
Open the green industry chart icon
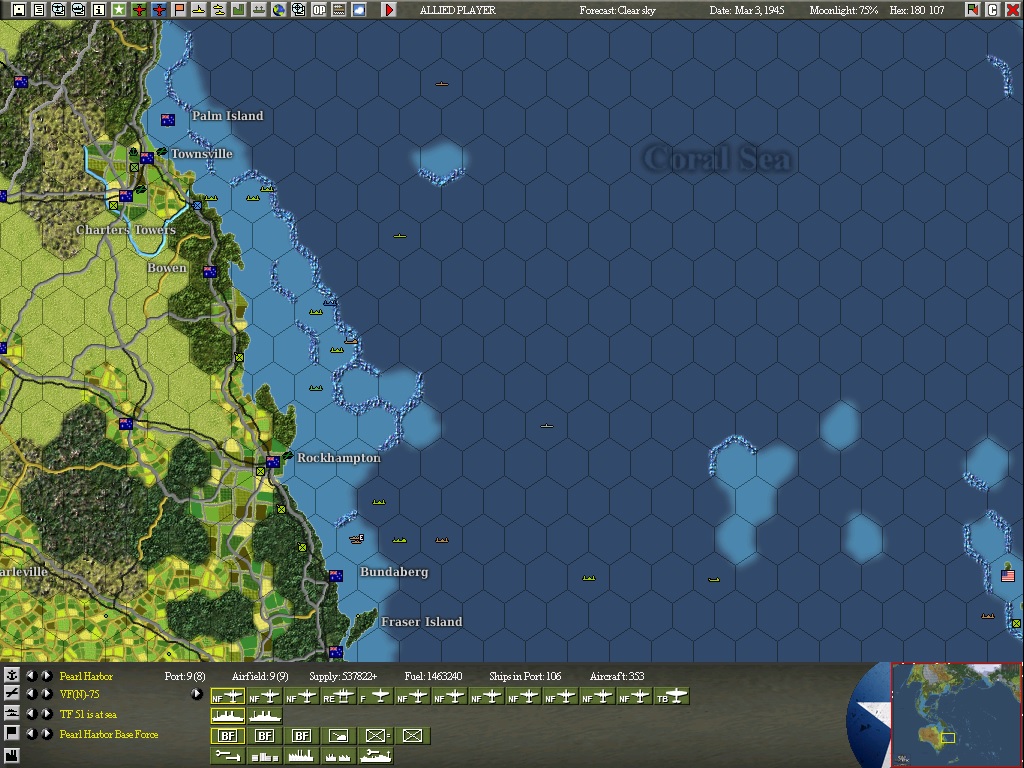pos(238,10)
